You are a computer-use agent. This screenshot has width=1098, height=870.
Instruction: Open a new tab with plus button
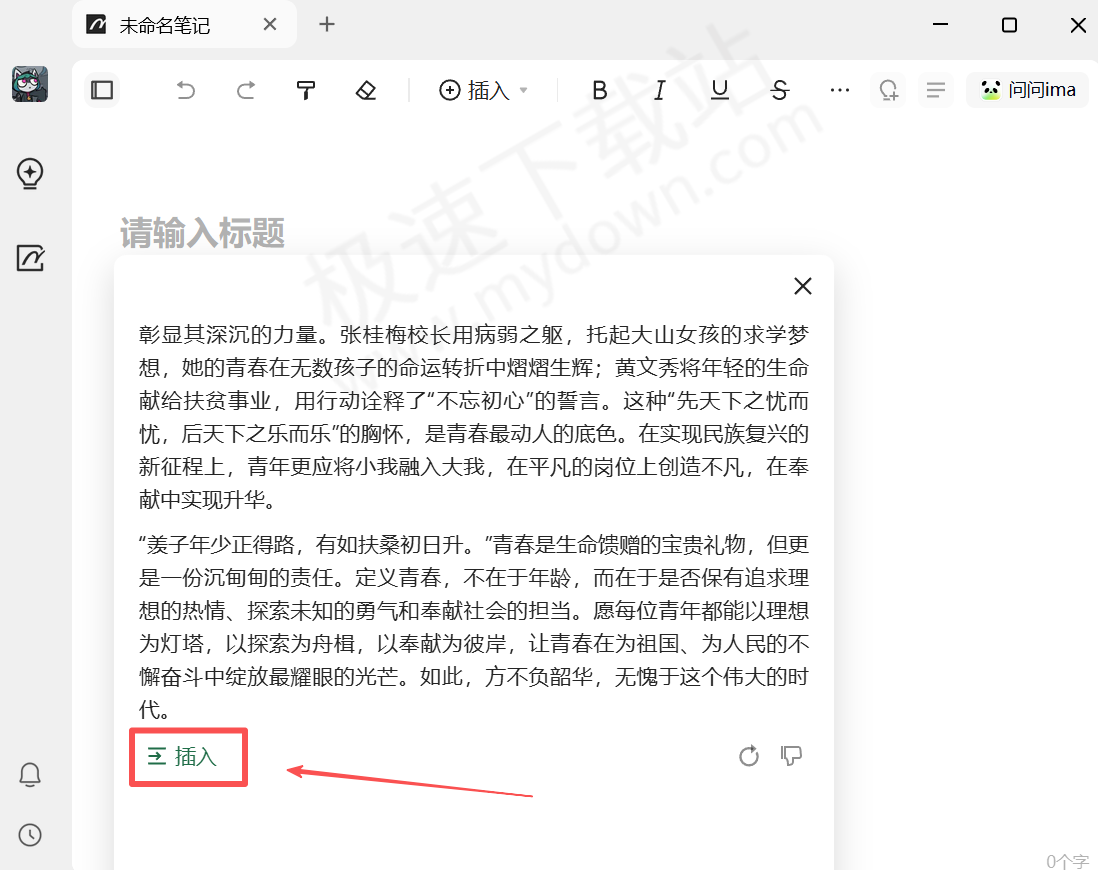[327, 25]
